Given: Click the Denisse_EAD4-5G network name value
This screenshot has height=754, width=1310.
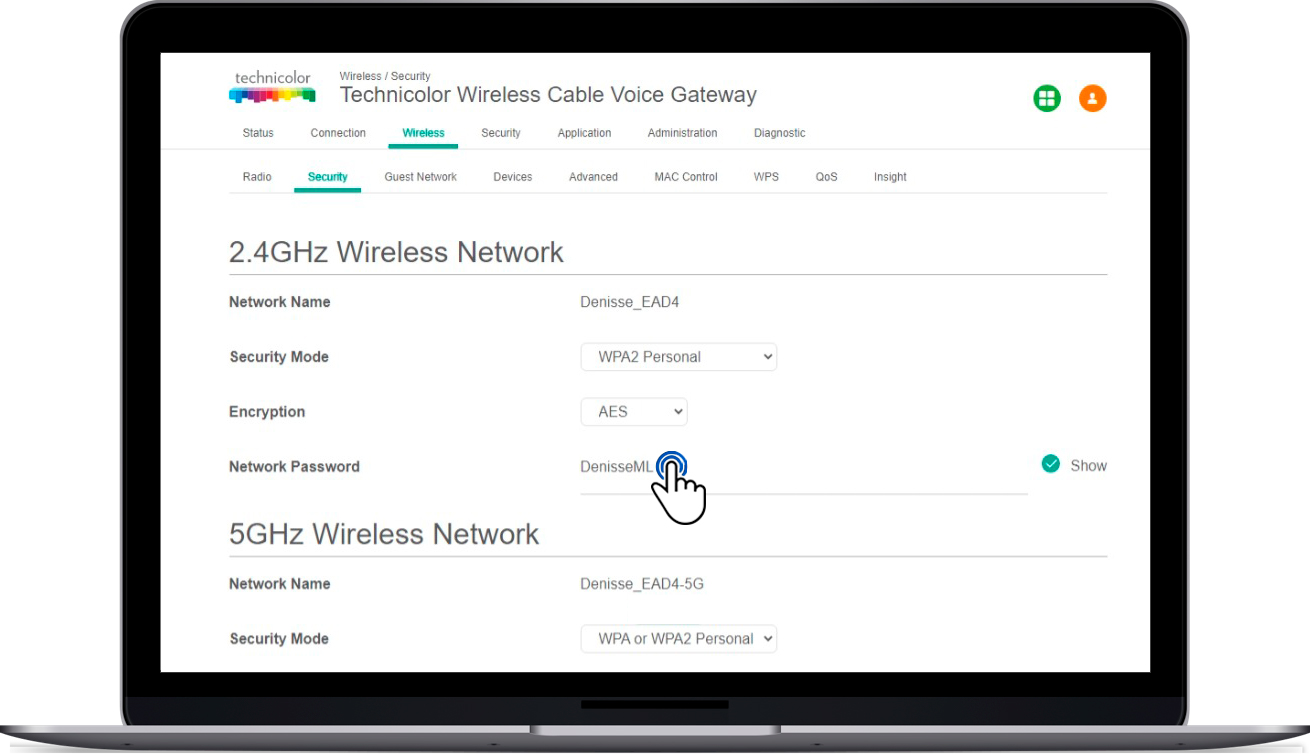Looking at the screenshot, I should (642, 584).
